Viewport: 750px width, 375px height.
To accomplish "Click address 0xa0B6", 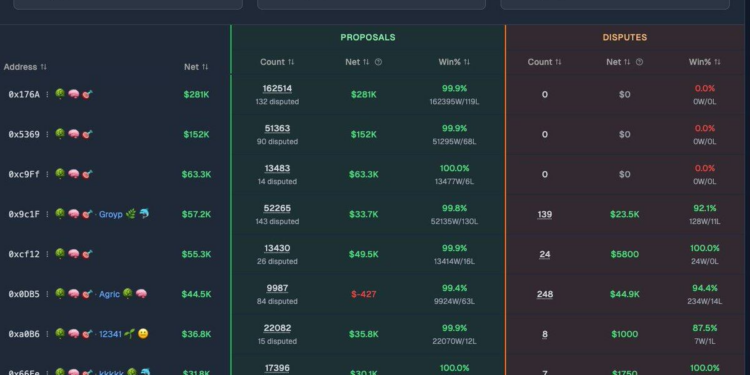I will (x=24, y=334).
